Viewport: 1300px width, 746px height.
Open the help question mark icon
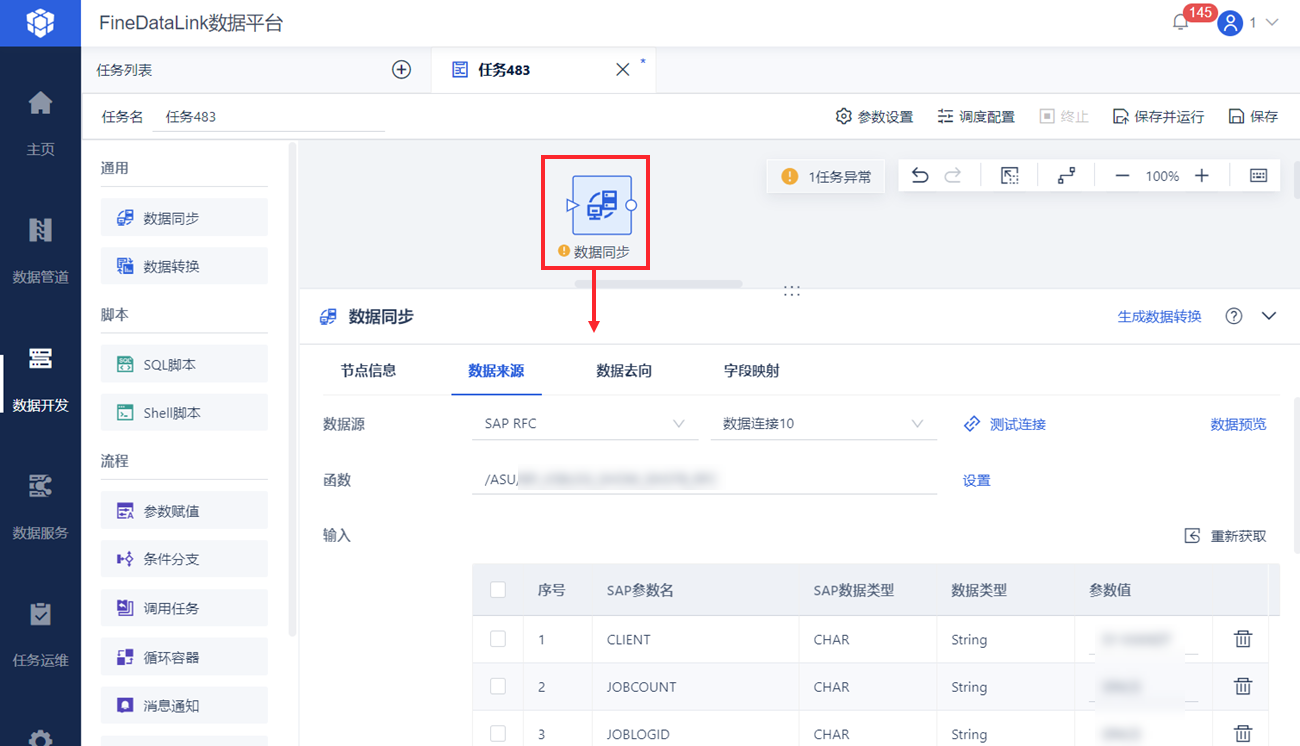pyautogui.click(x=1234, y=316)
